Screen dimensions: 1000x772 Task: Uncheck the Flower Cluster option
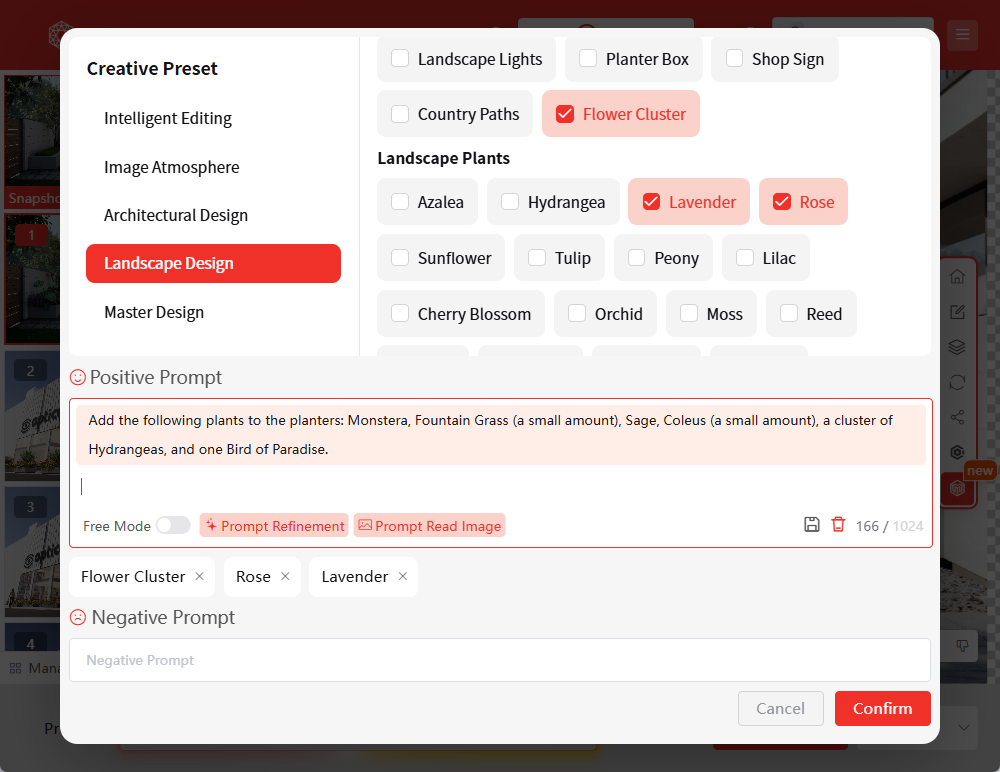(564, 114)
